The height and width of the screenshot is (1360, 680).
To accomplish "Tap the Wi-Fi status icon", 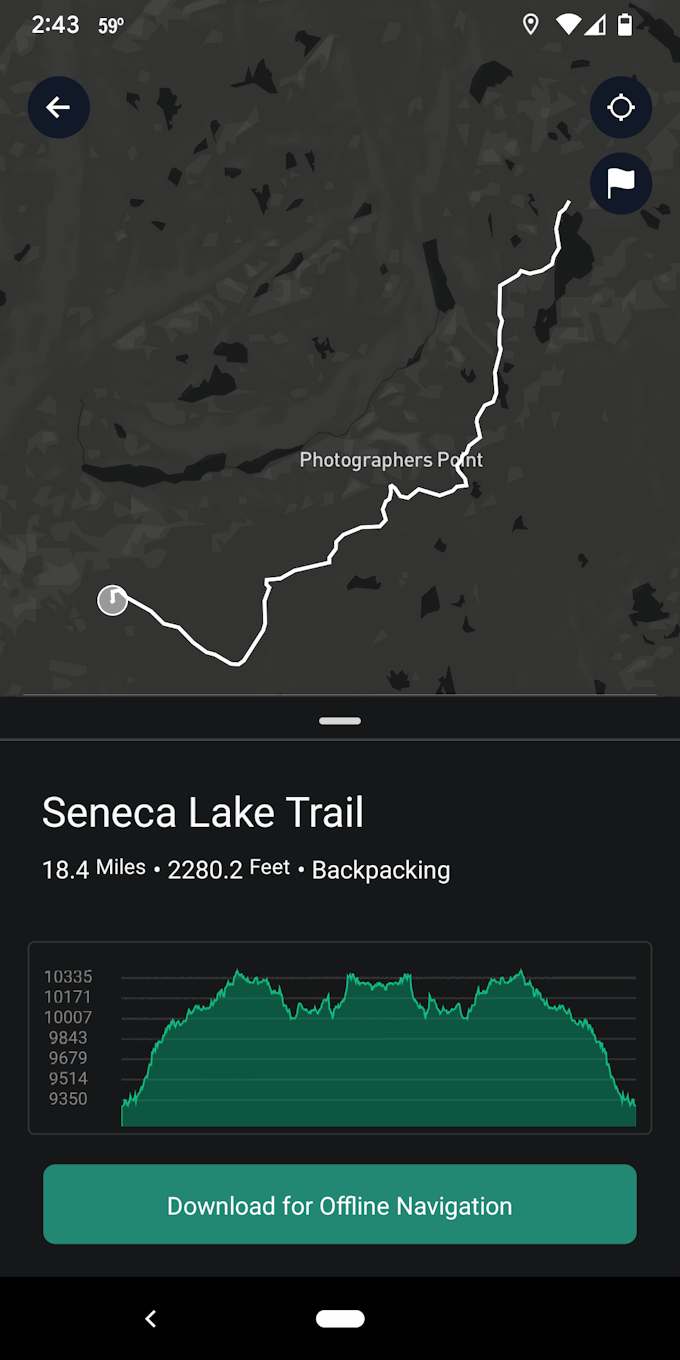I will tap(568, 25).
